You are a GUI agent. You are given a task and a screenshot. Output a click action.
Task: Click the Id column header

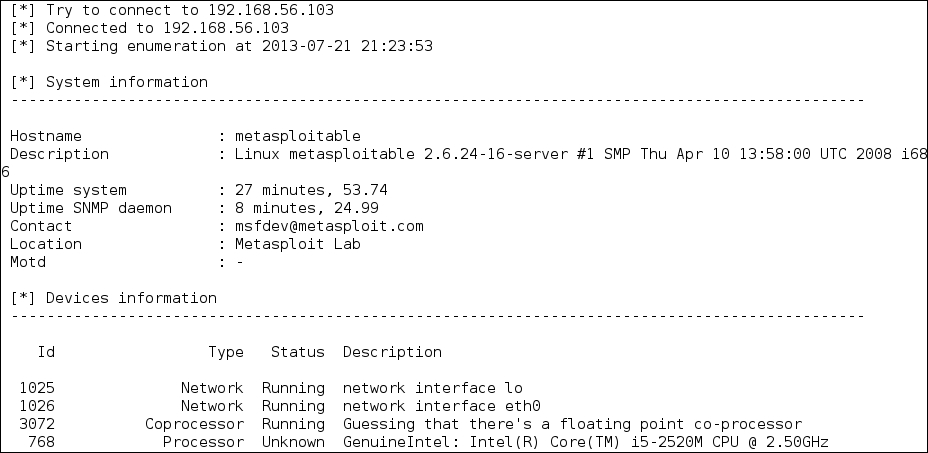click(x=46, y=352)
